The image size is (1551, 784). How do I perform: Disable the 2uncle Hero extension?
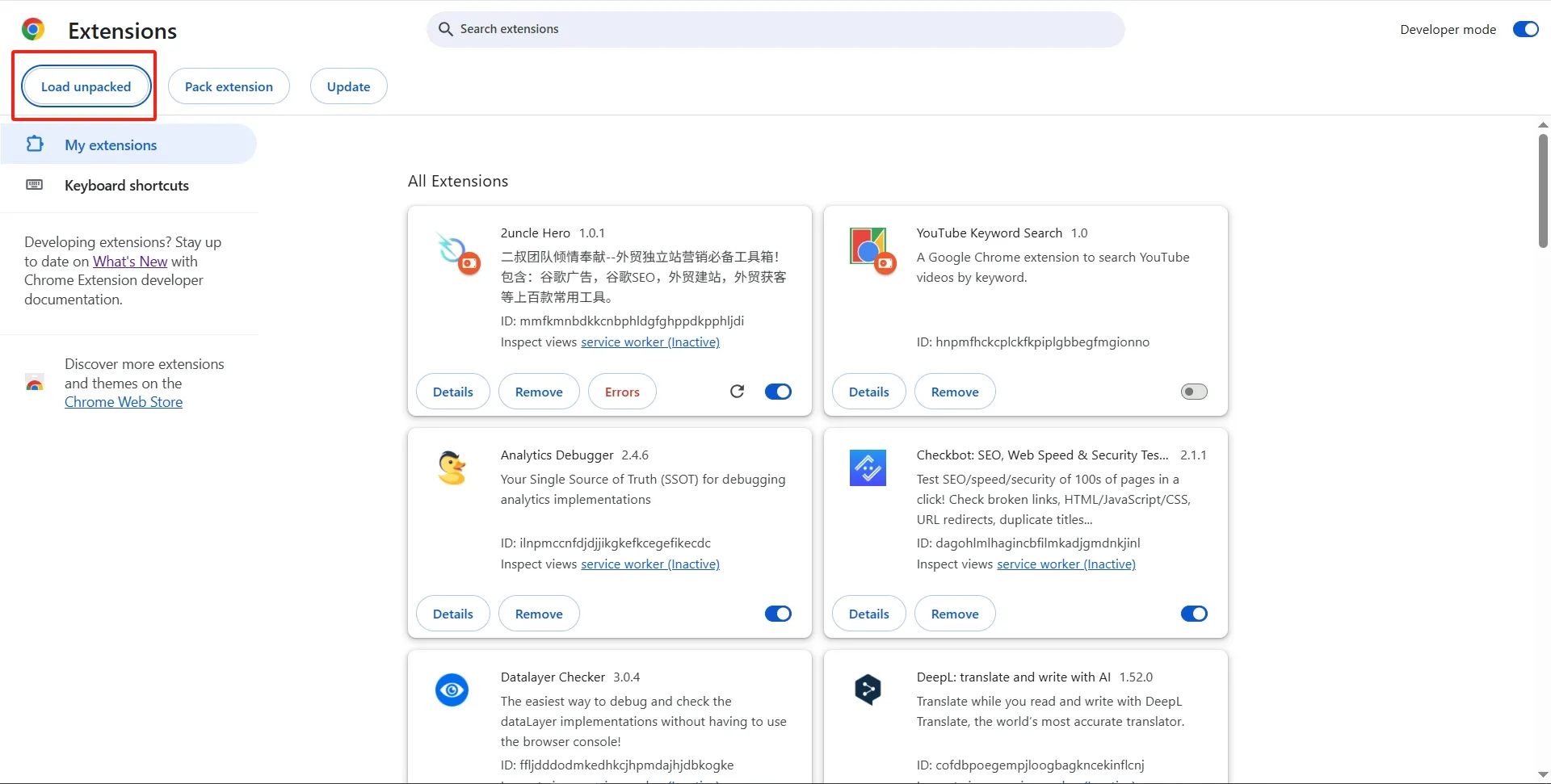click(778, 392)
